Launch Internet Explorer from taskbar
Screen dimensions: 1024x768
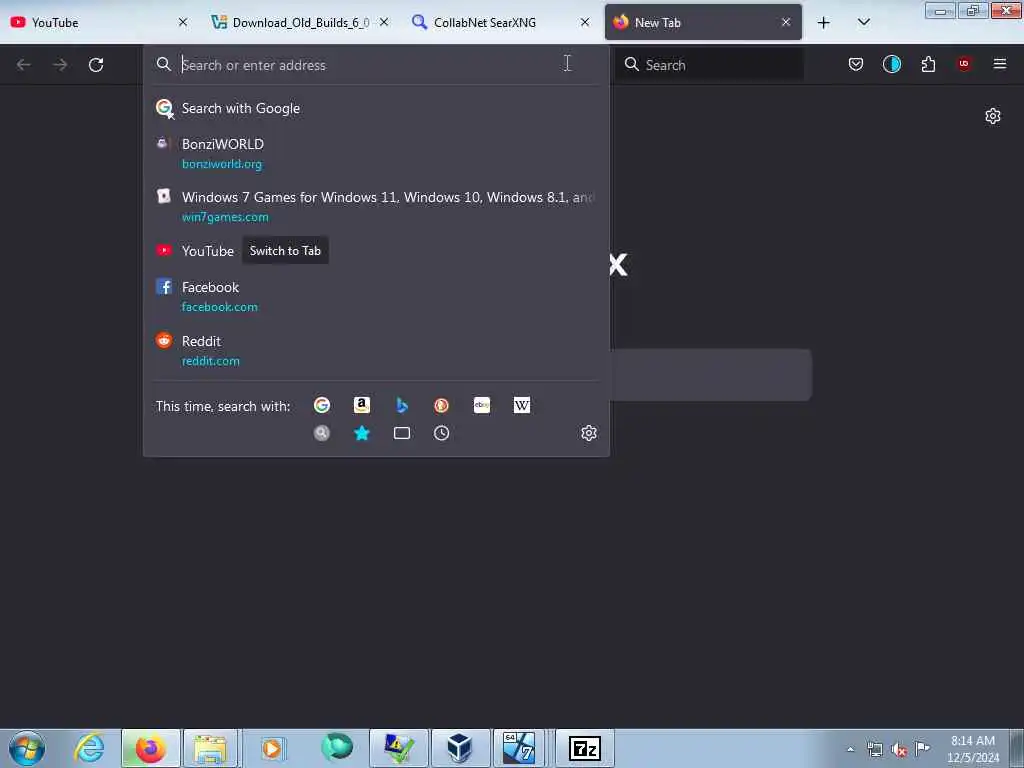[x=89, y=748]
